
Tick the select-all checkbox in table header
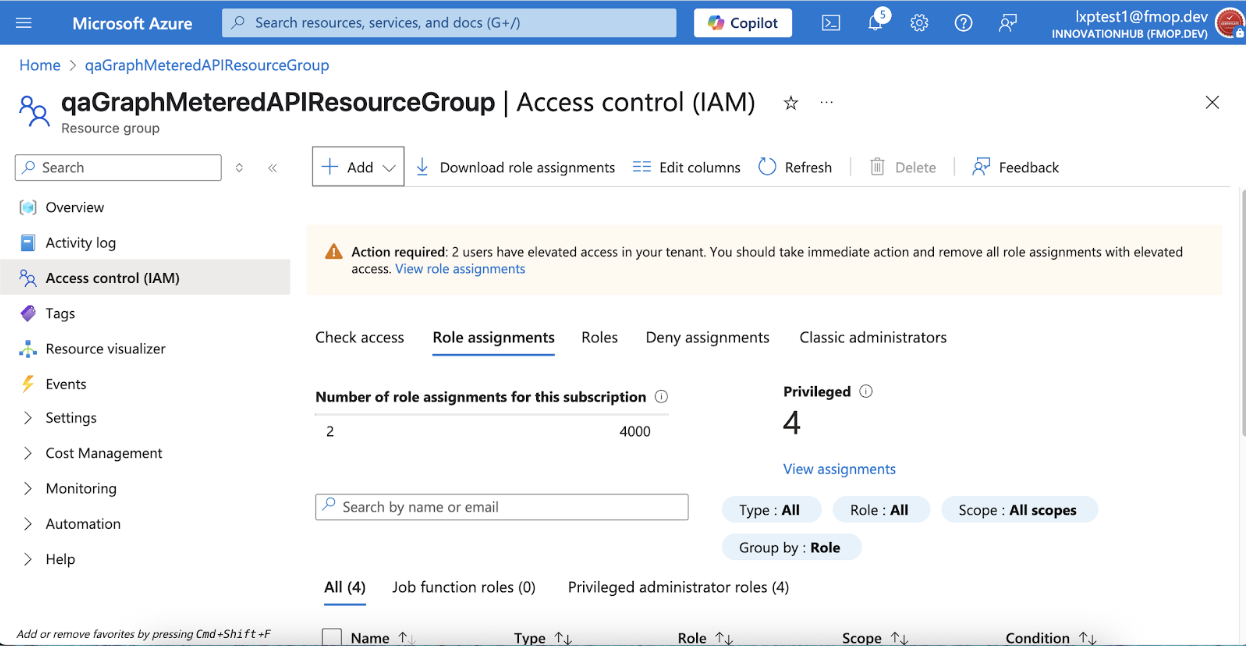coord(332,638)
